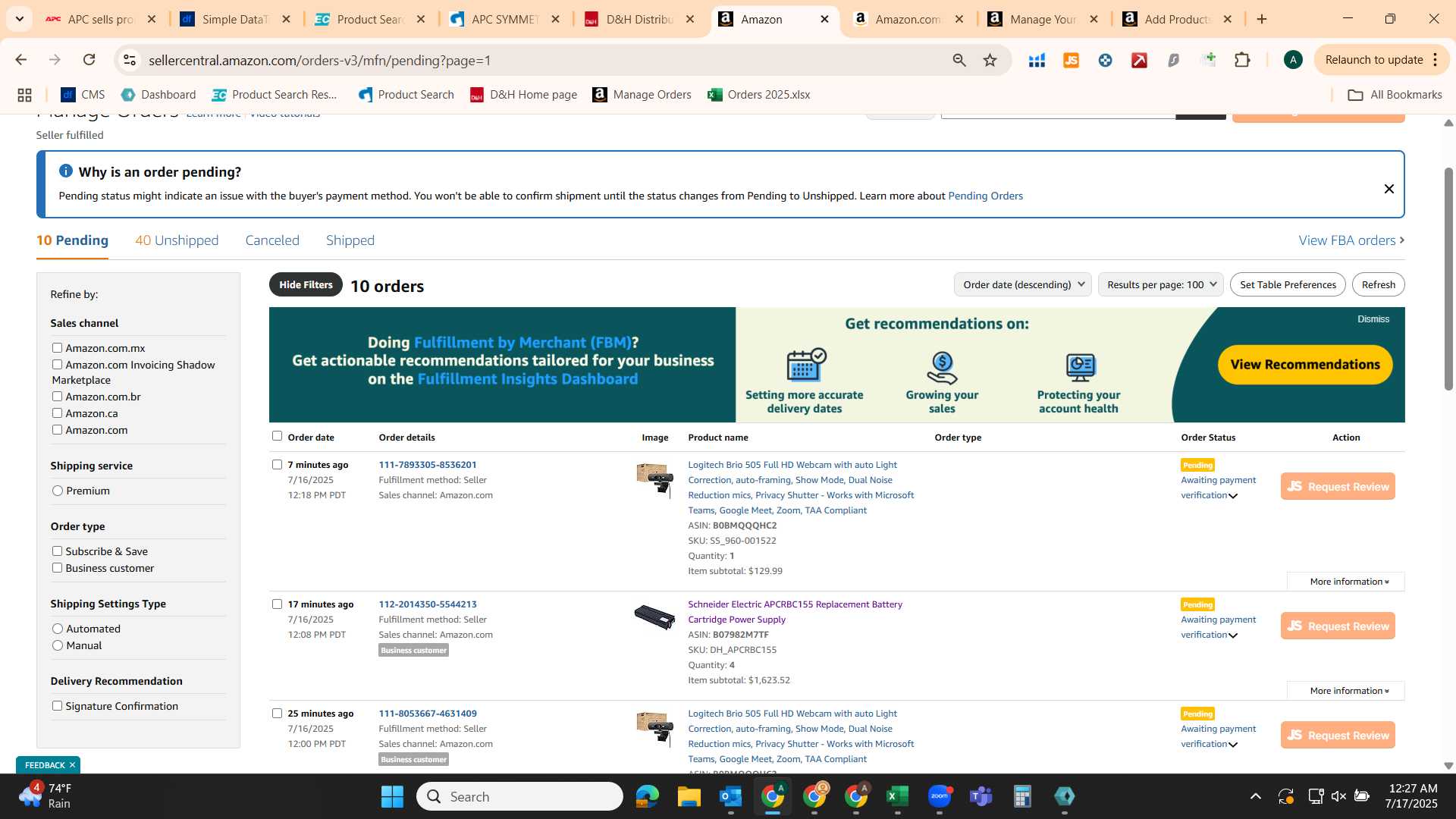Click Hide Filters button

(306, 284)
